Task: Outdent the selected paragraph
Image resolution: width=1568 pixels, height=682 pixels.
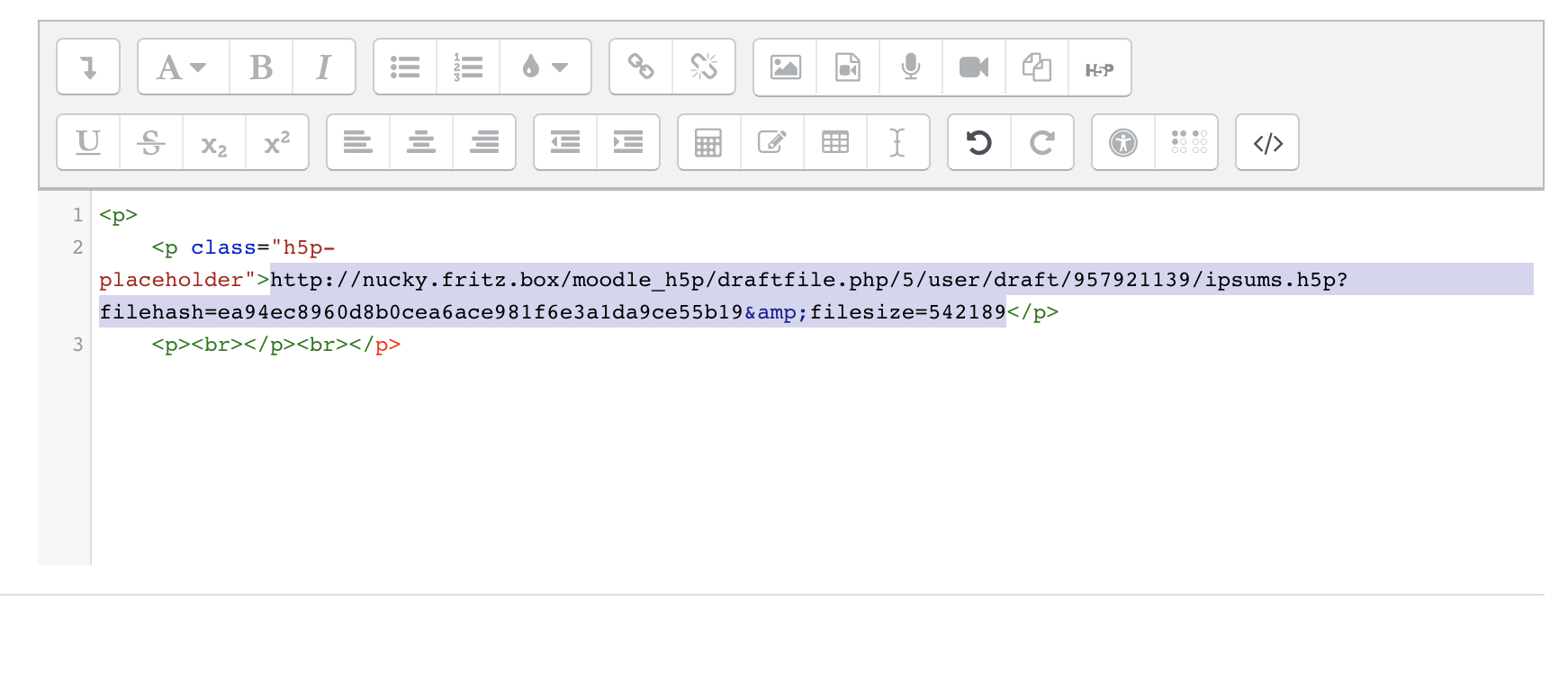Action: pos(565,142)
